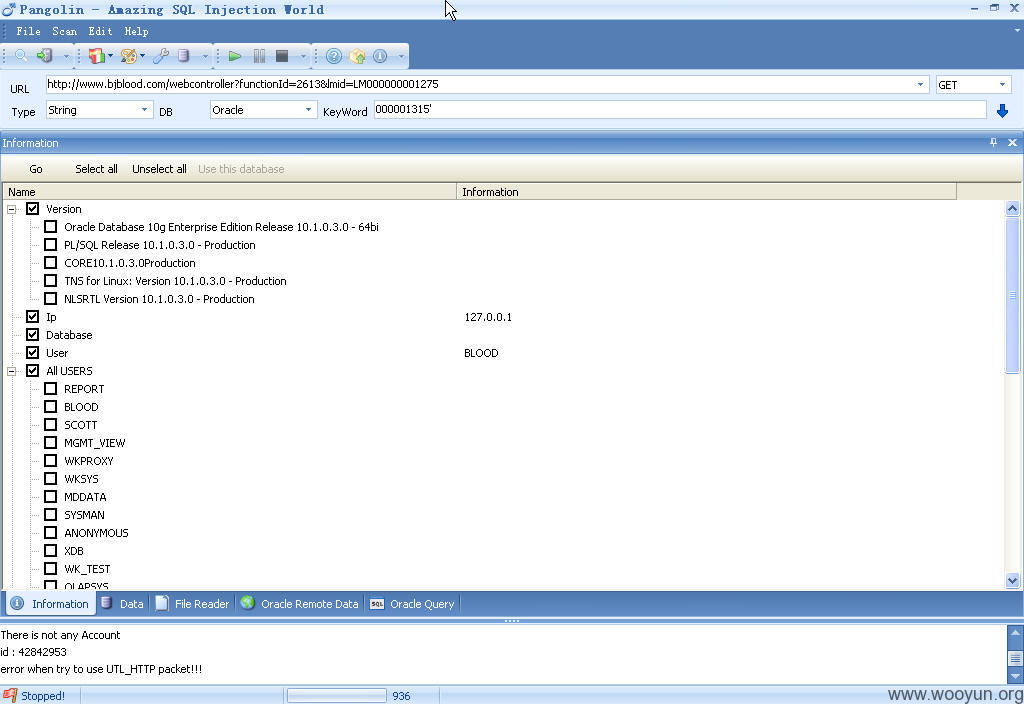Click the Go button

point(36,169)
